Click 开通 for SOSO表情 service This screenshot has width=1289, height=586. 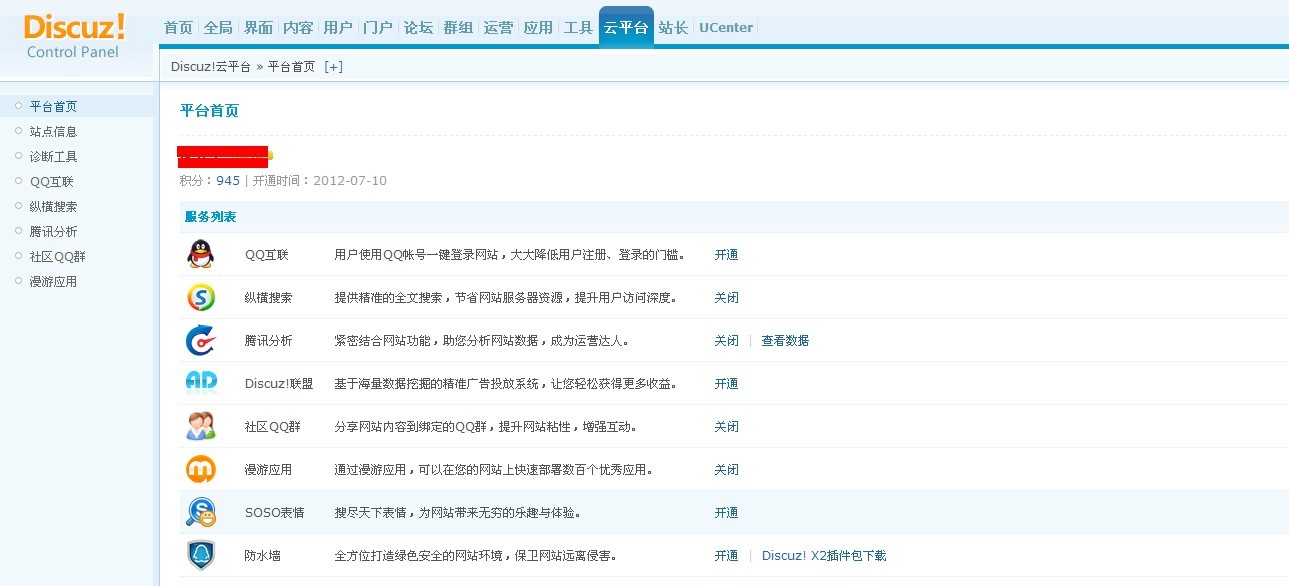pos(726,512)
